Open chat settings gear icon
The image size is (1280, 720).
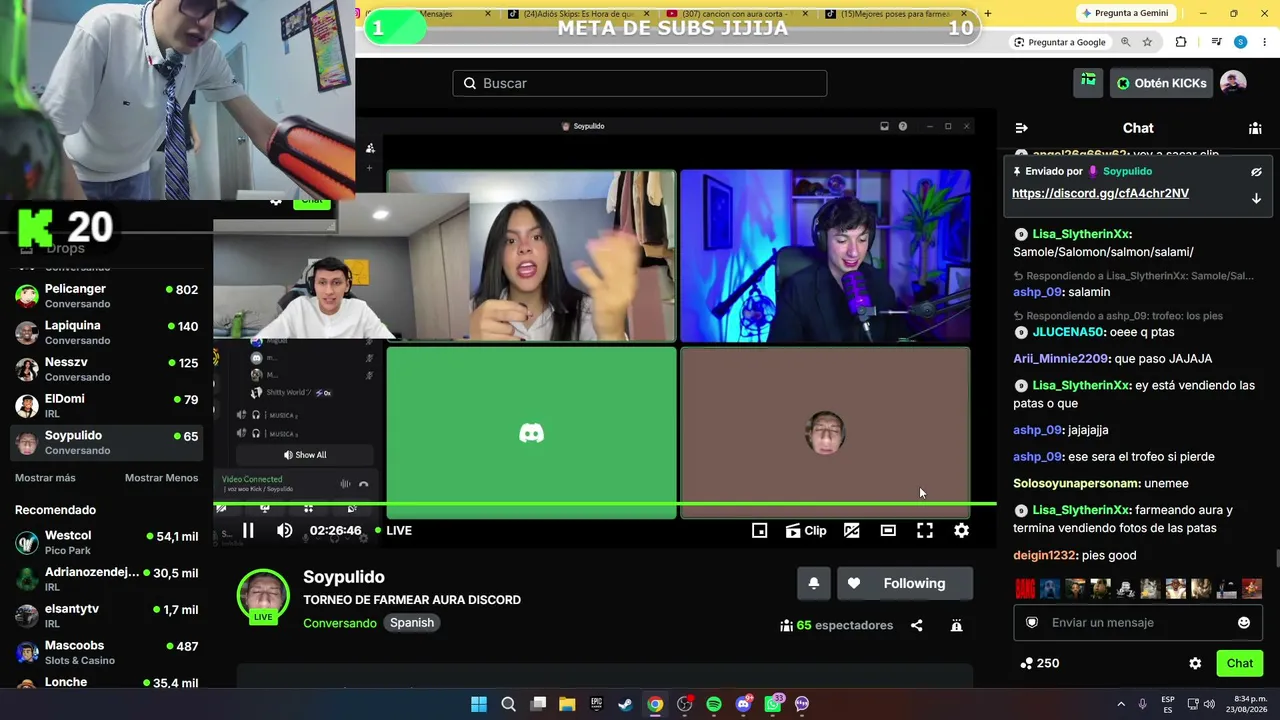coord(1195,663)
